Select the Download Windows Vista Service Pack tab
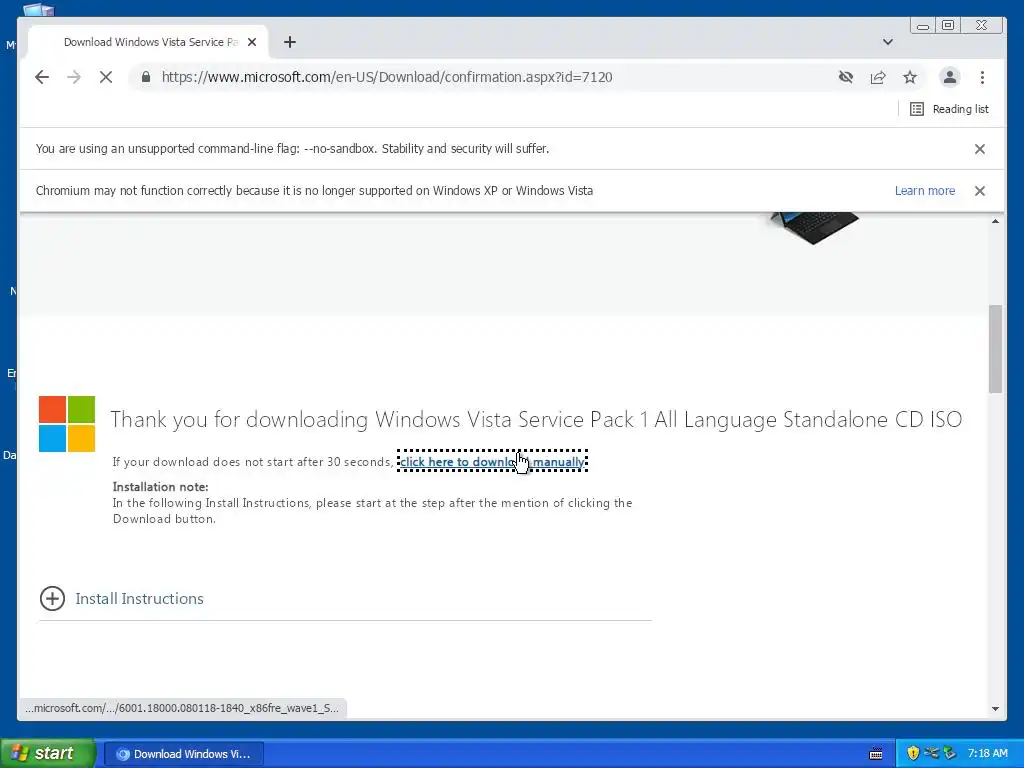The width and height of the screenshot is (1024, 768). tap(149, 42)
